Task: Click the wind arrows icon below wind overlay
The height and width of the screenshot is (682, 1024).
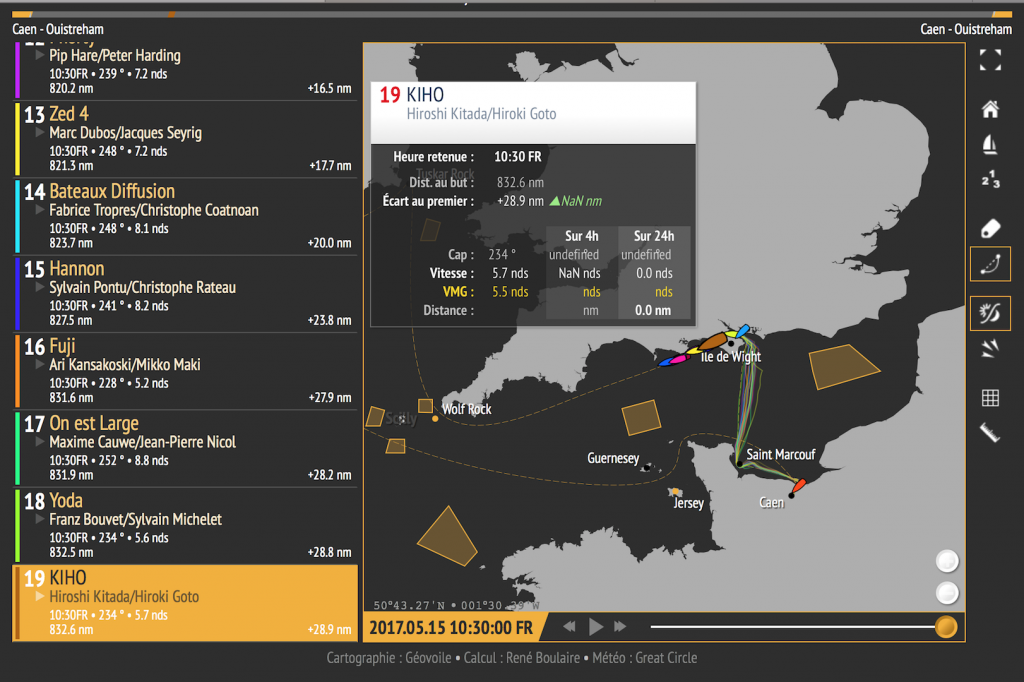Action: pos(990,349)
